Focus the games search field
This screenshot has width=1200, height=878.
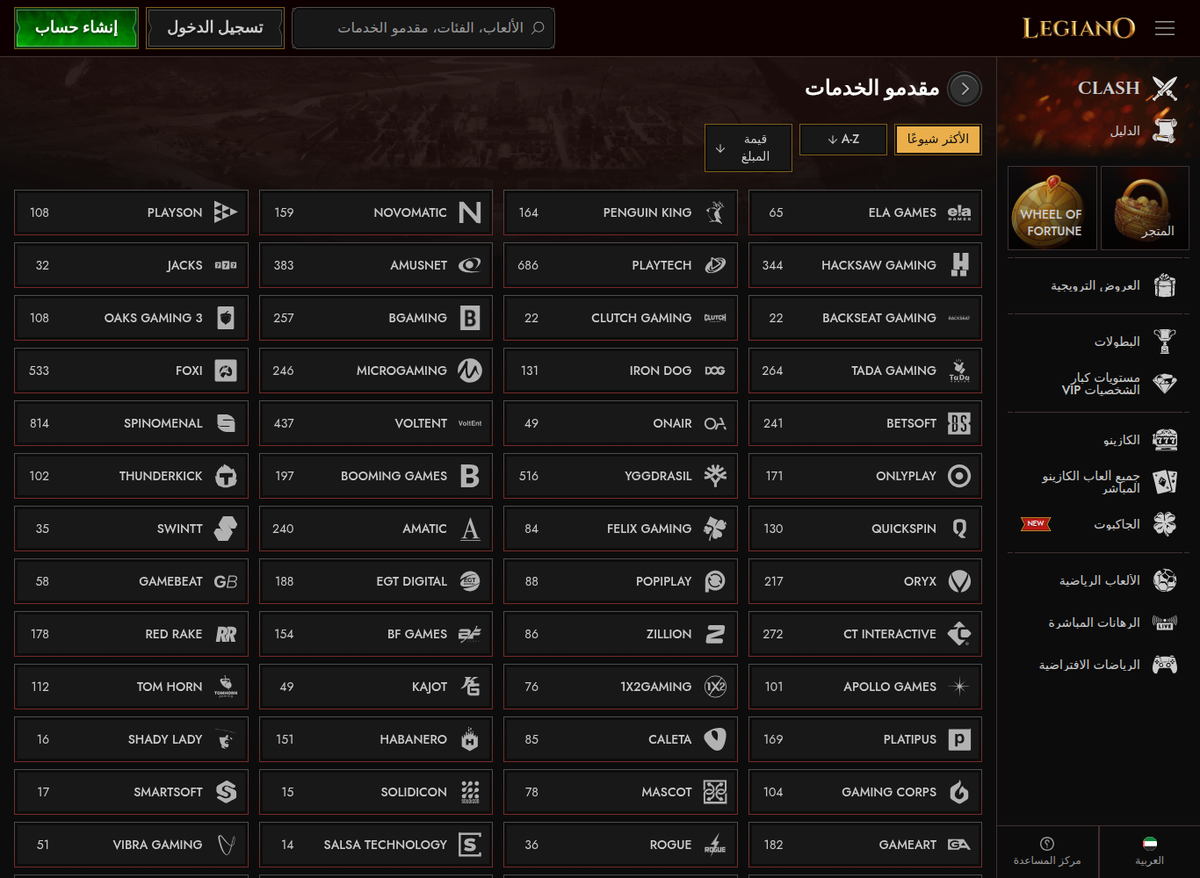coord(423,28)
